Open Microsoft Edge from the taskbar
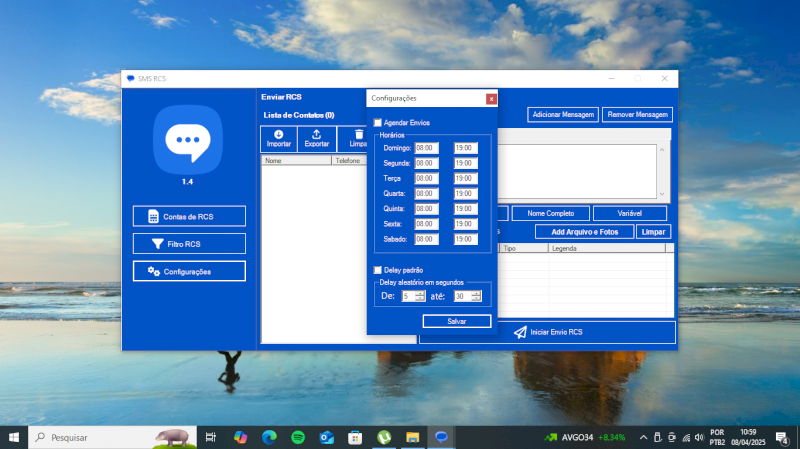 (269, 437)
